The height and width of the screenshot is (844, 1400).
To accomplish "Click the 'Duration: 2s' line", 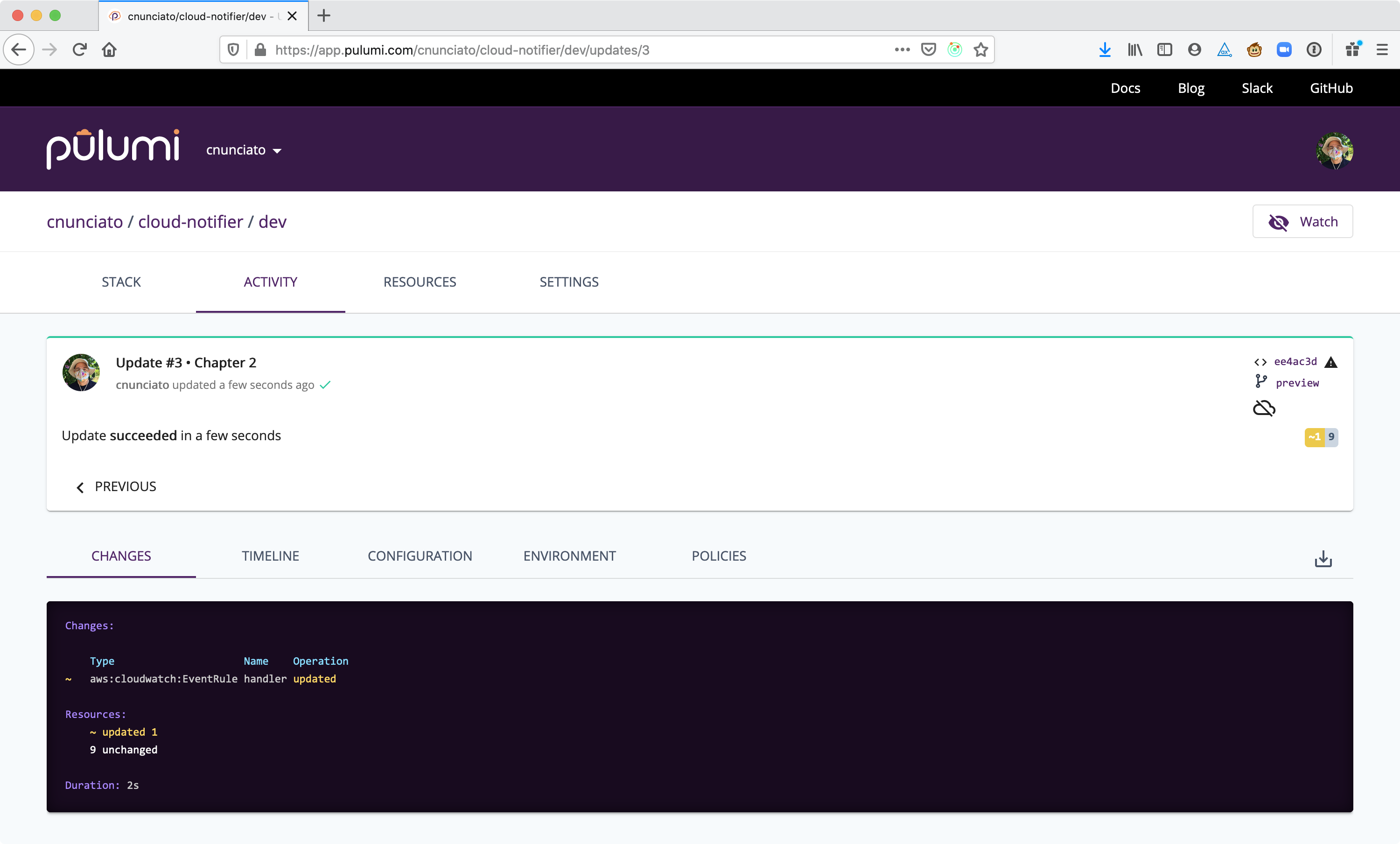I will (x=102, y=785).
